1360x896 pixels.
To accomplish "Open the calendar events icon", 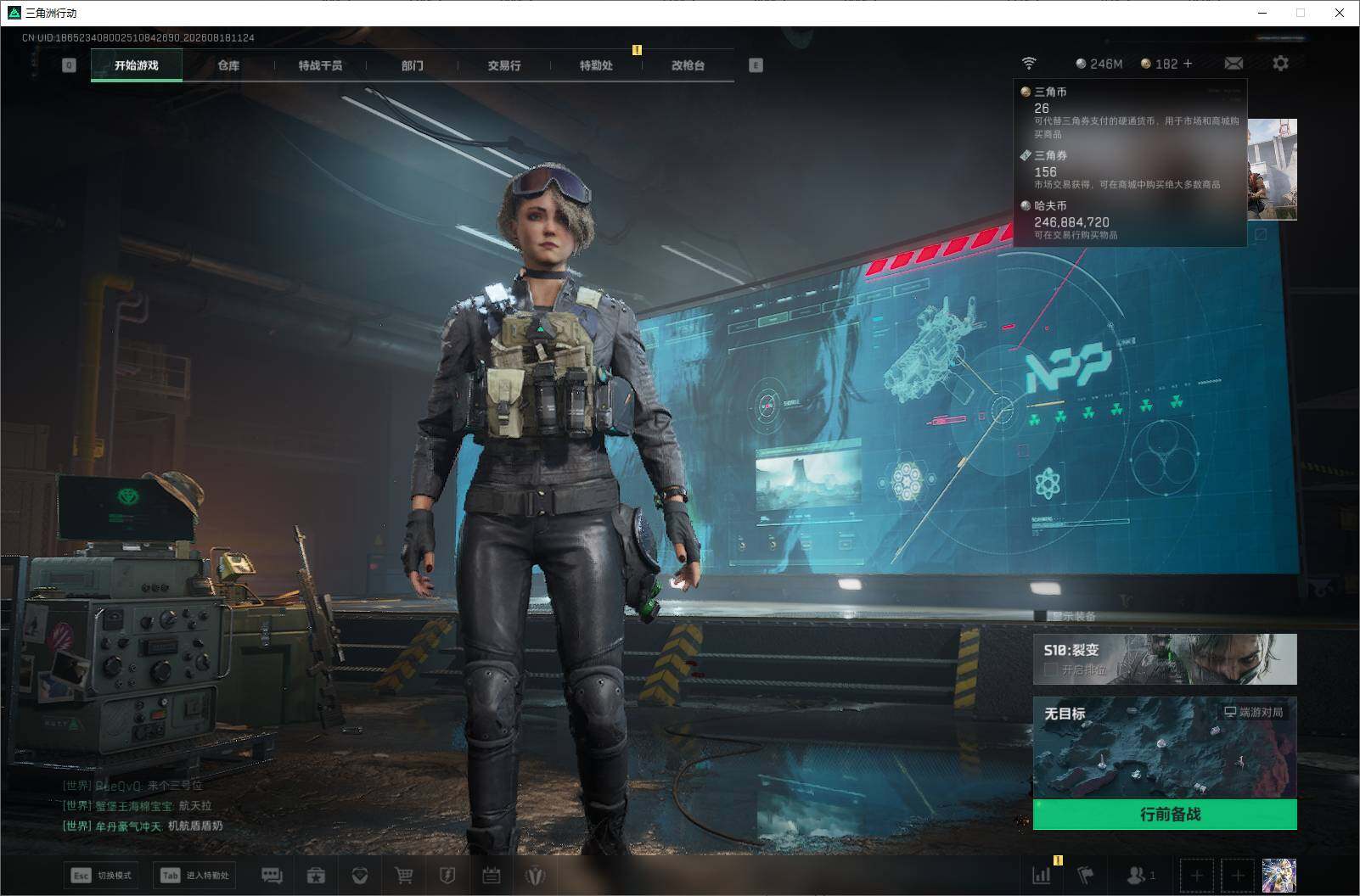I will coord(492,876).
